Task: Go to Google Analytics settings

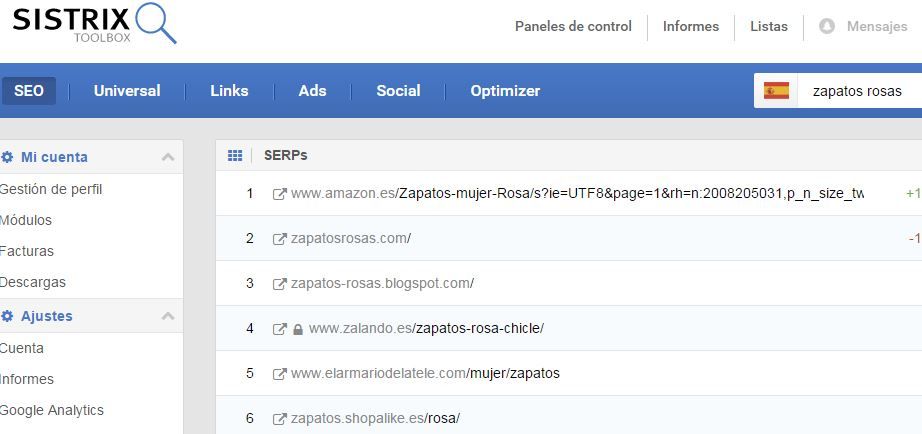Action: 51,410
